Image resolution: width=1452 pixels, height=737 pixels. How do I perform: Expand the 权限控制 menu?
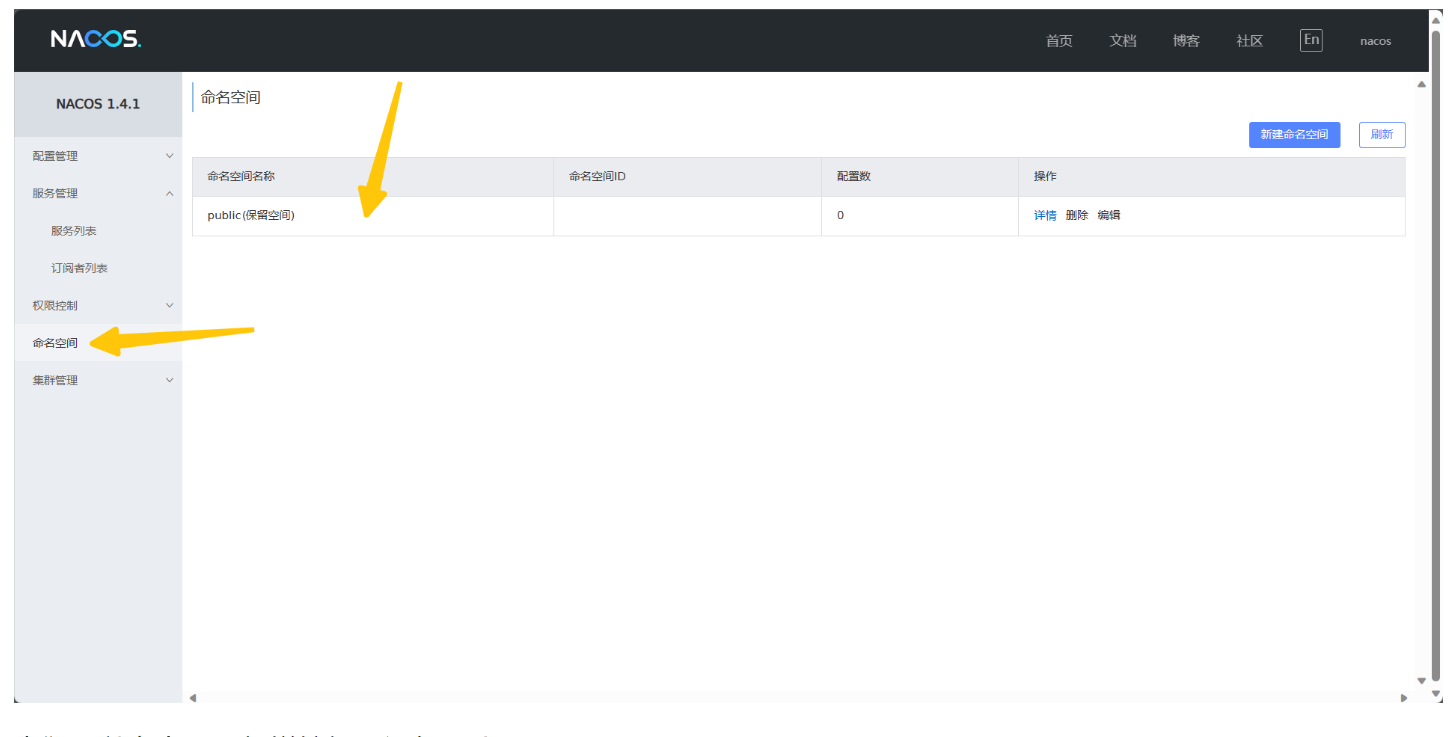(x=98, y=305)
